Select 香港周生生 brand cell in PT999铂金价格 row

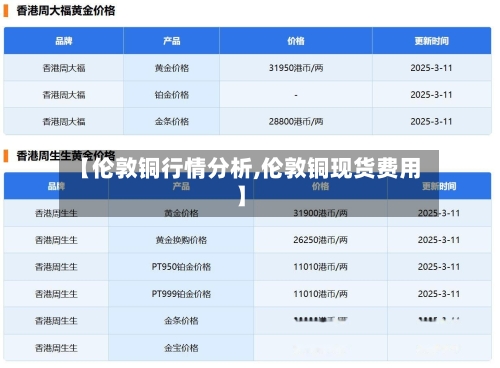click(56, 294)
